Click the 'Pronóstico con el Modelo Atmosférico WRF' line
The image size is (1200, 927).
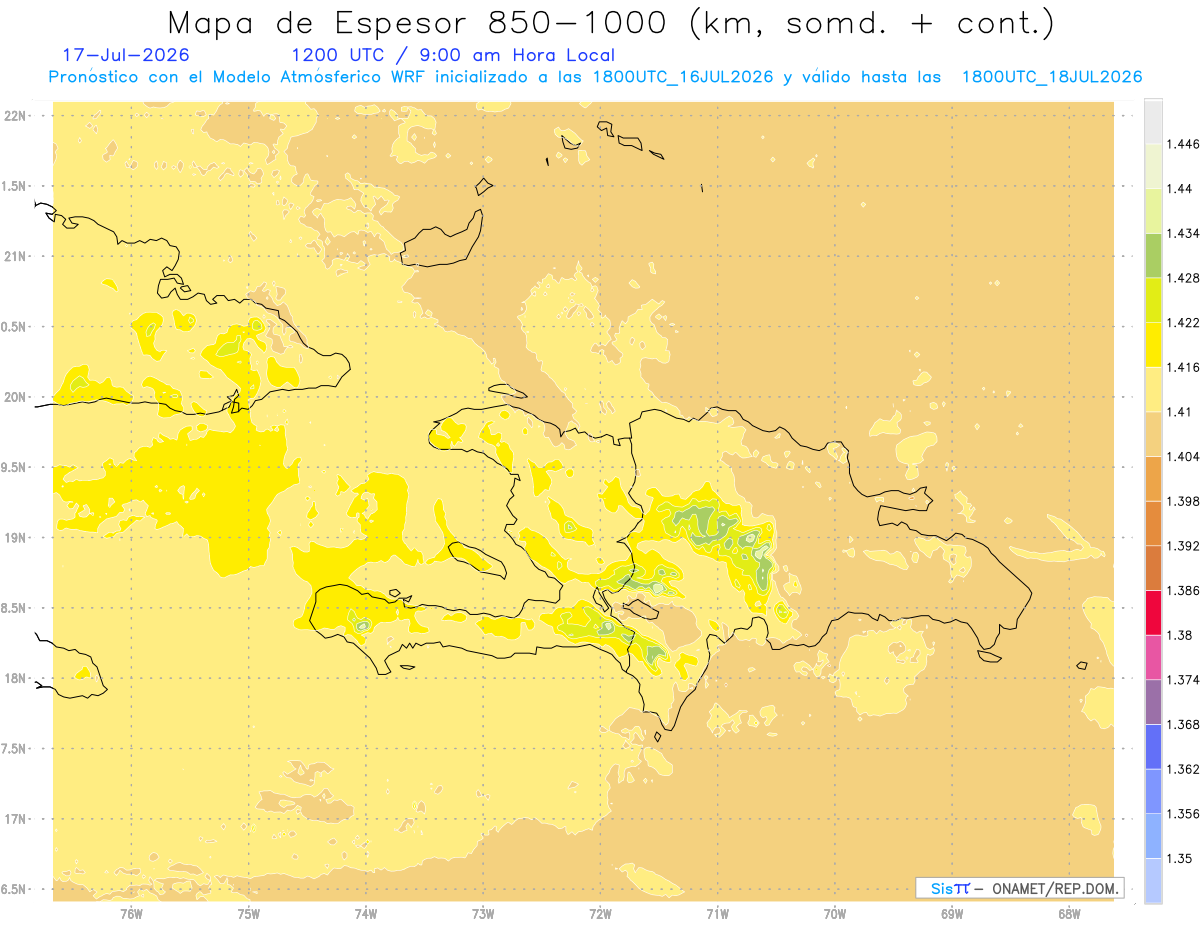coord(596,77)
